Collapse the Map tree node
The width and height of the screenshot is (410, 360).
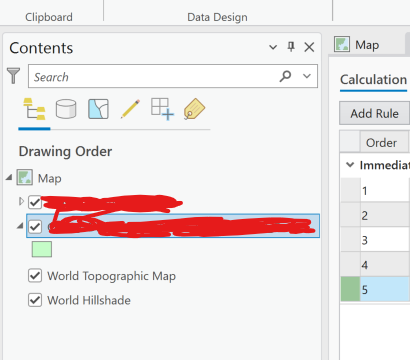(9, 178)
